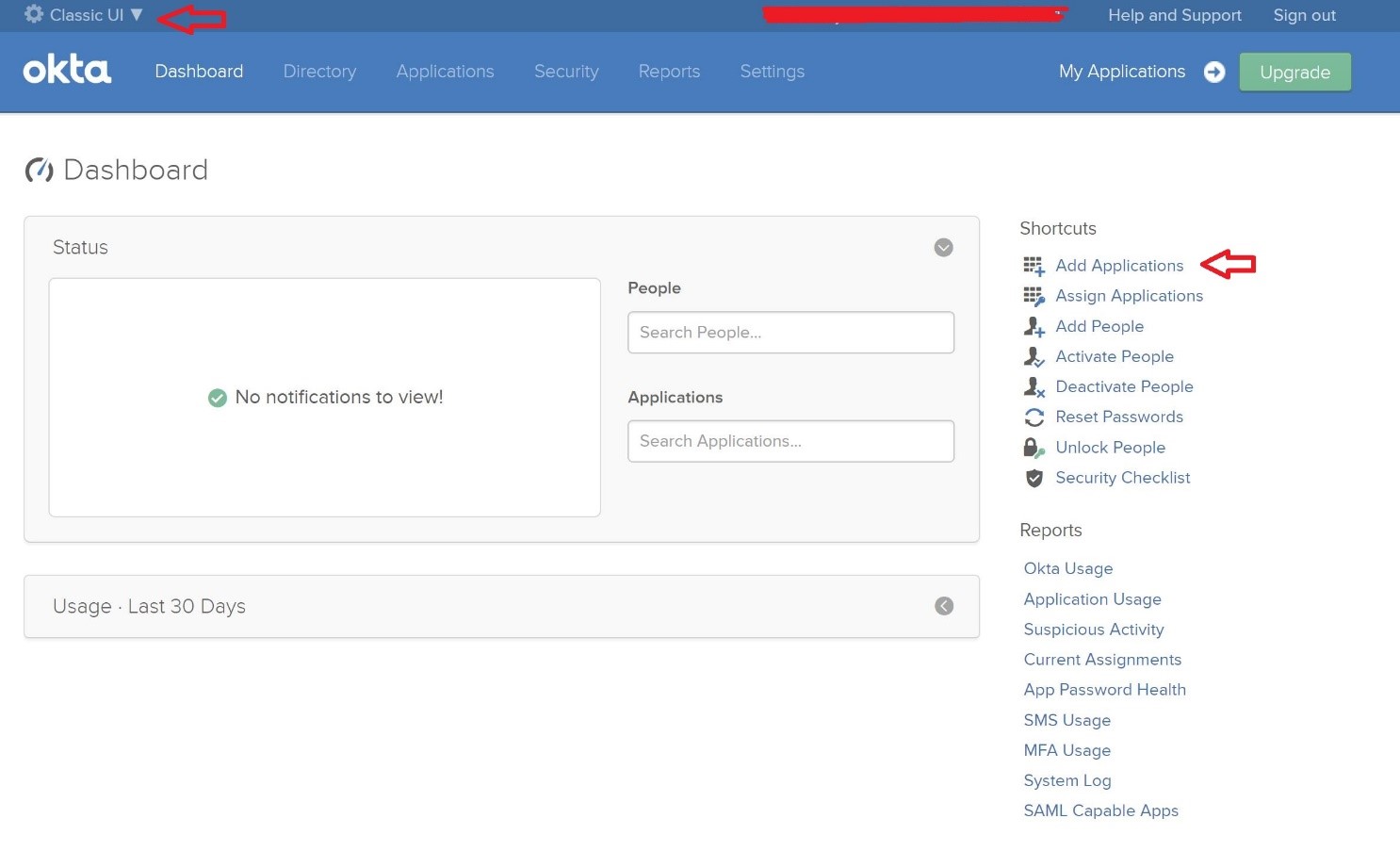The height and width of the screenshot is (851, 1400).
Task: Click the Search People input field
Action: click(x=790, y=333)
